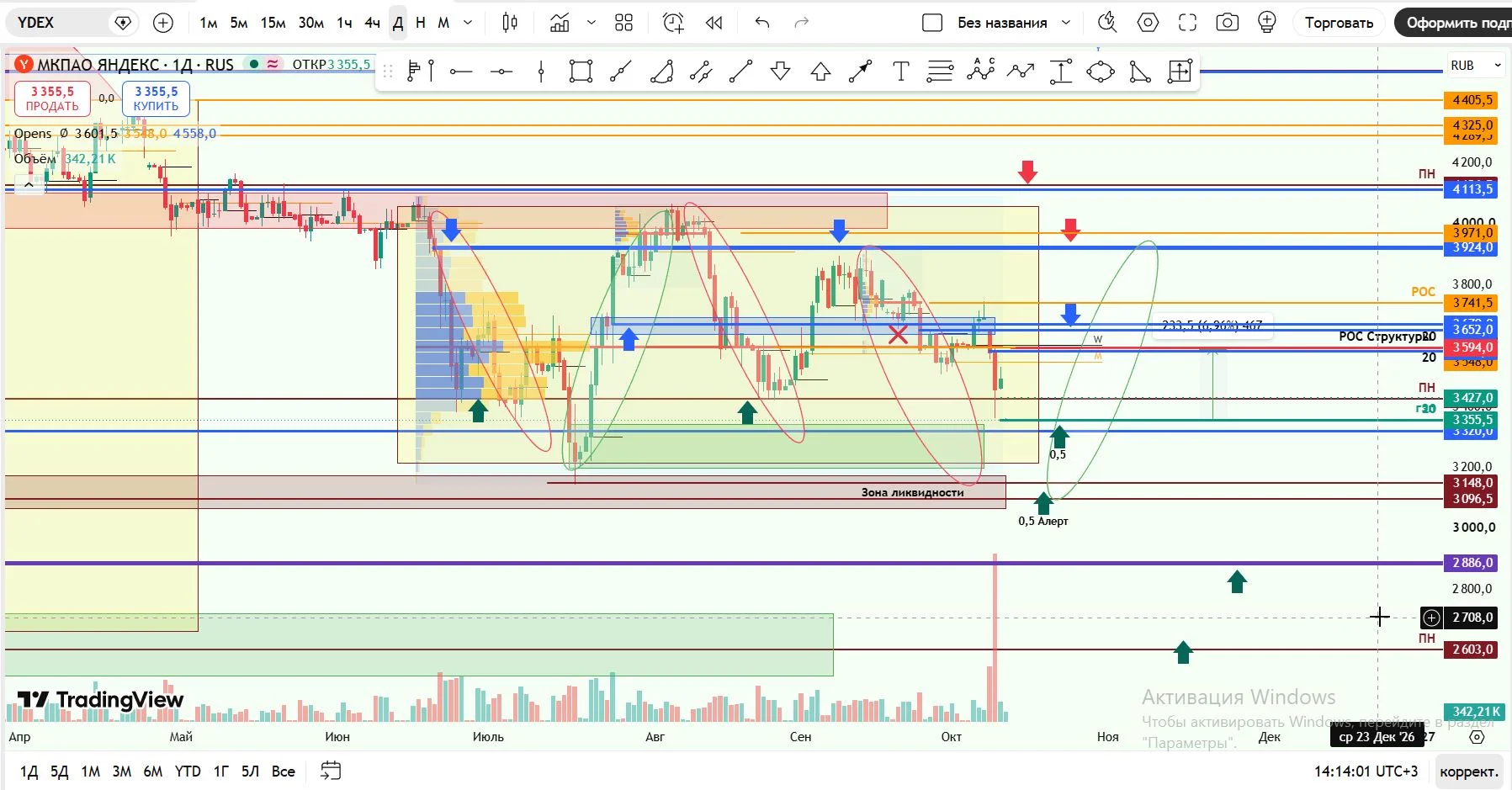Select the Д daily timeframe
Image resolution: width=1512 pixels, height=790 pixels.
398,23
